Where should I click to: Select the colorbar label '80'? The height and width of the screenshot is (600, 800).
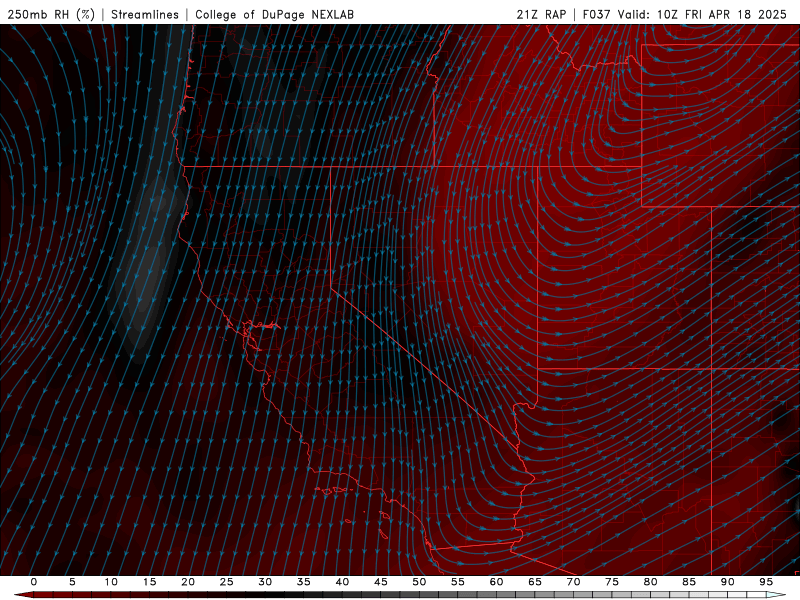pos(651,582)
